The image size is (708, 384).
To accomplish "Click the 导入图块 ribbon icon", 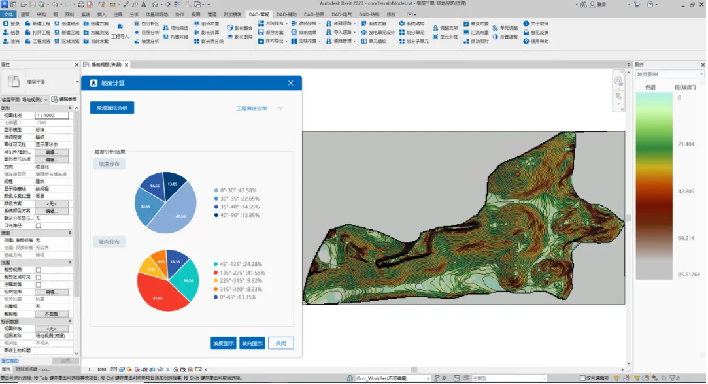I will click(x=328, y=33).
